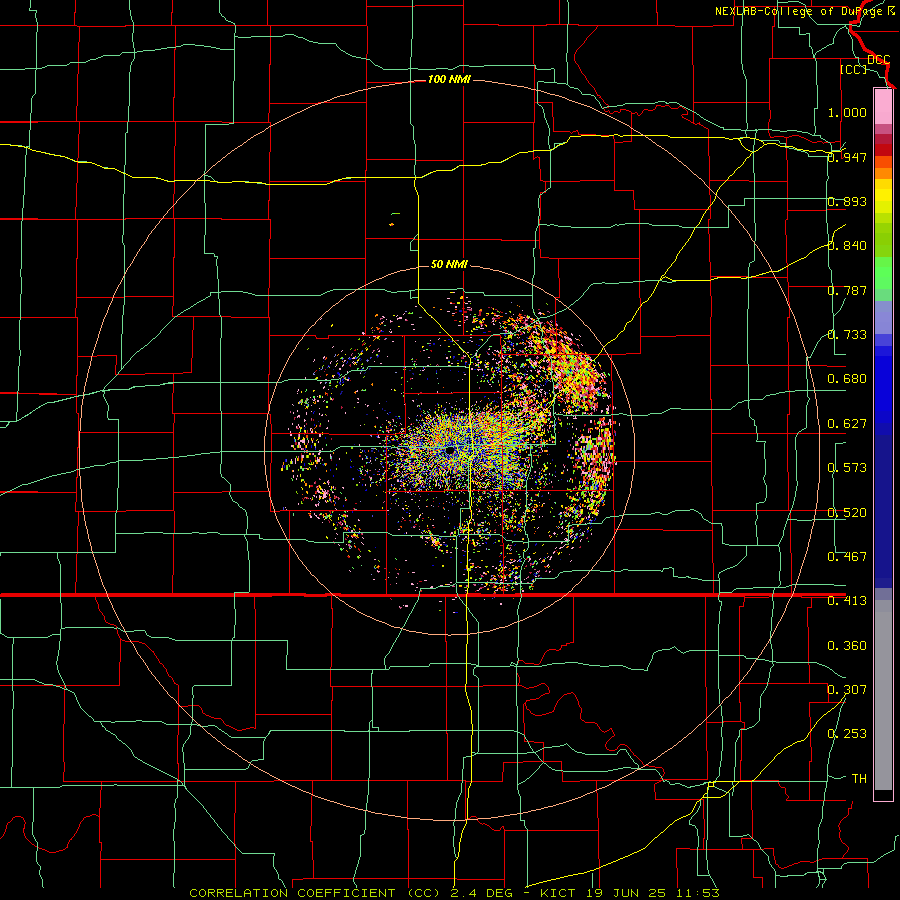Pick the gray segment of color bar

[x=883, y=695]
